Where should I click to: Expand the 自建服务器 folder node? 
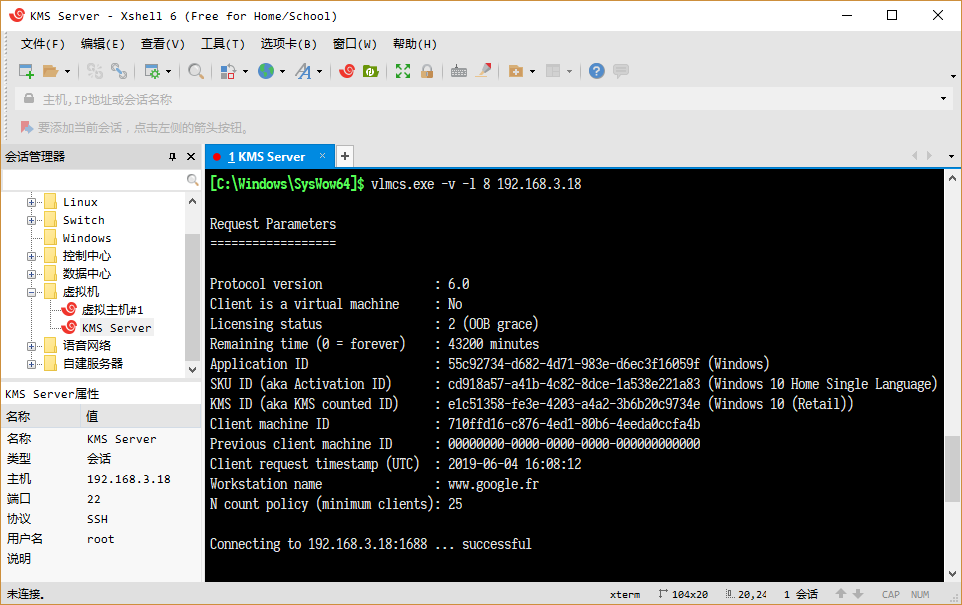click(x=31, y=364)
